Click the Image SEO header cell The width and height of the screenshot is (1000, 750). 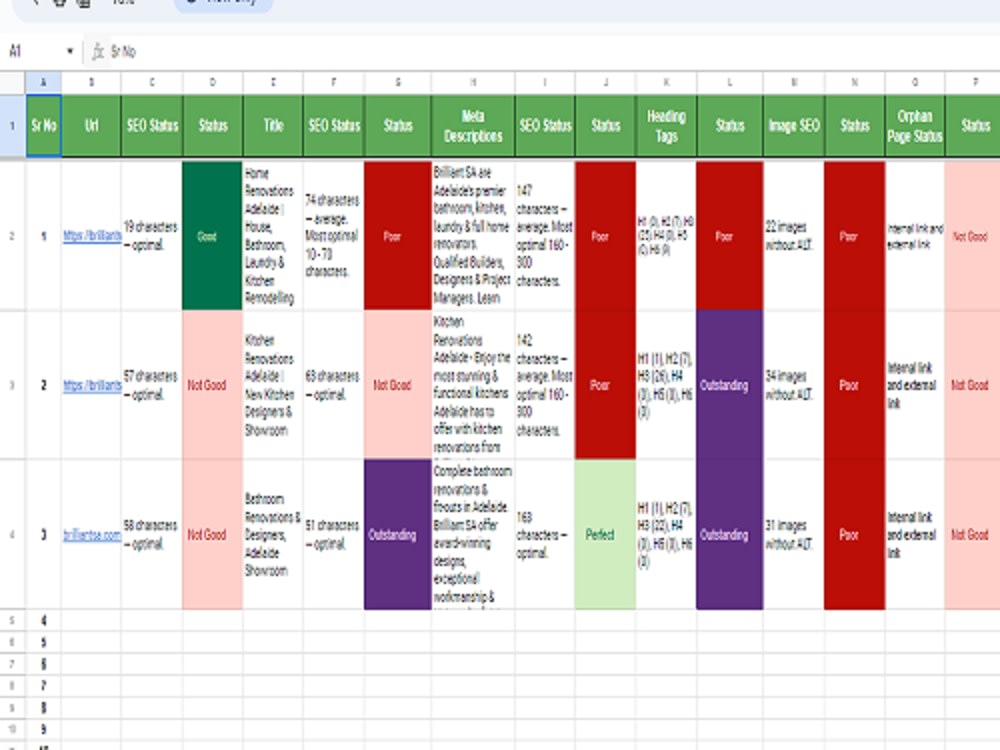point(793,126)
